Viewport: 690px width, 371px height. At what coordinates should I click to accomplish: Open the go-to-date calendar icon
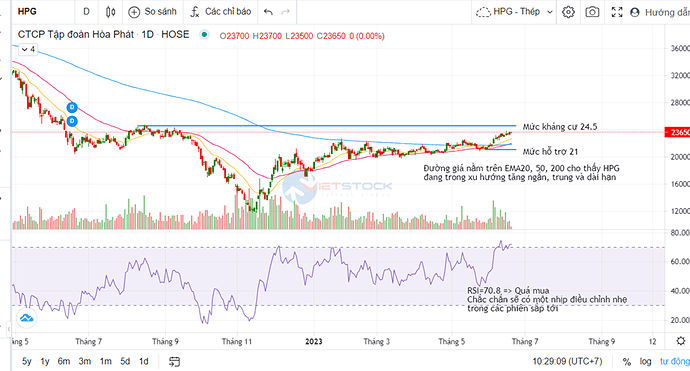tap(175, 362)
